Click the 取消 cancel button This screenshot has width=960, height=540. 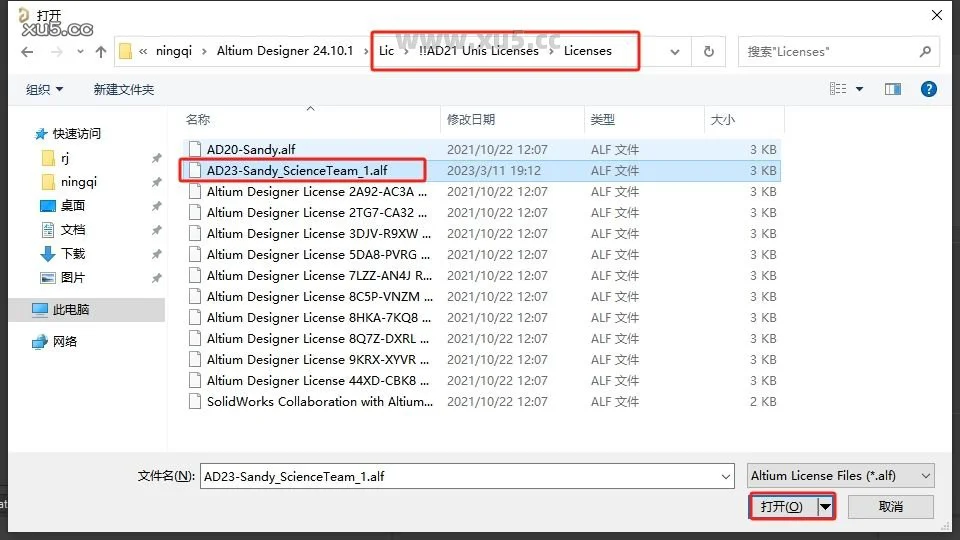pyautogui.click(x=891, y=507)
